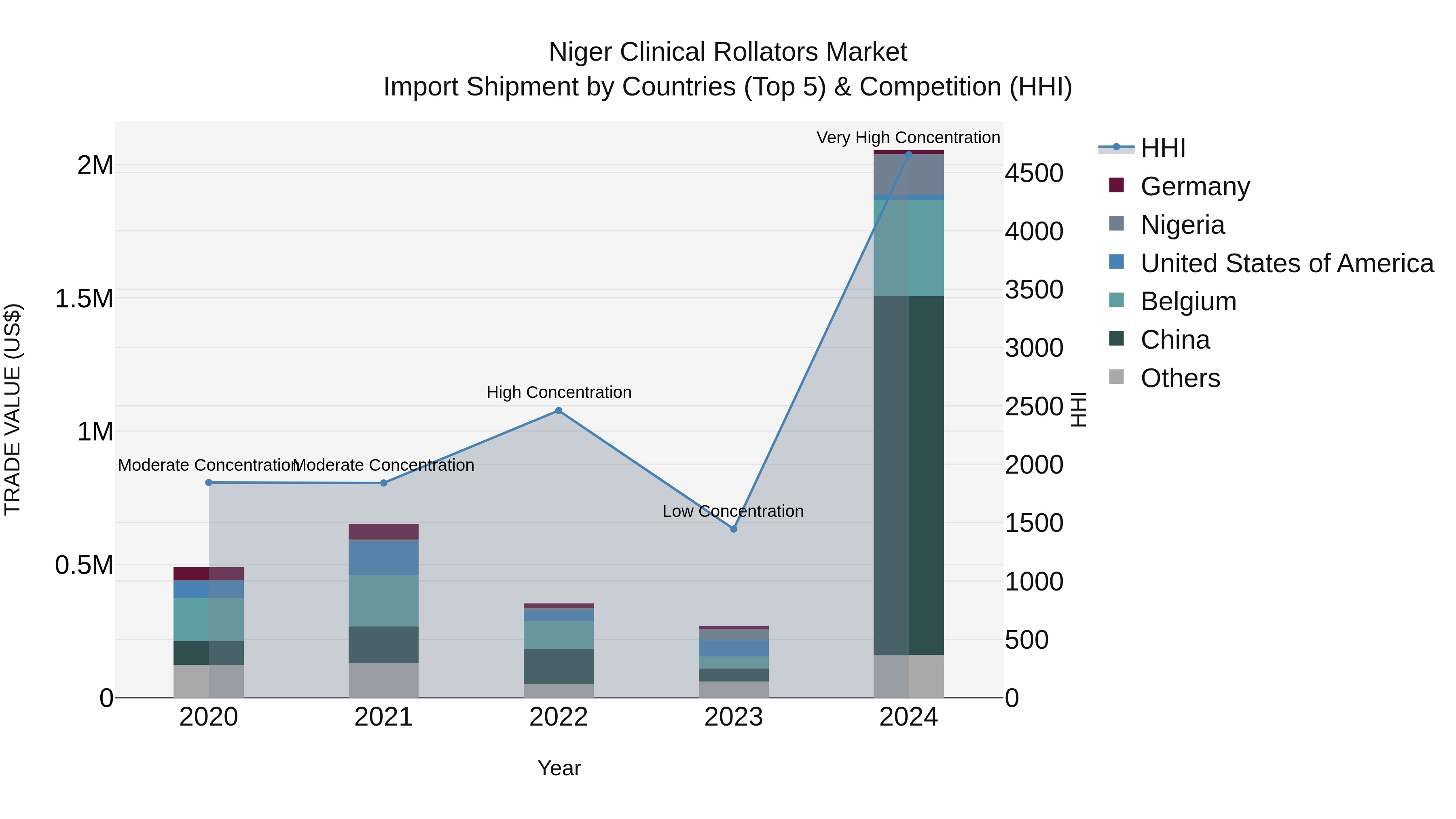Click the 'Very High Concentration' annotation
Viewport: 1456px width, 819px height.
coord(908,138)
